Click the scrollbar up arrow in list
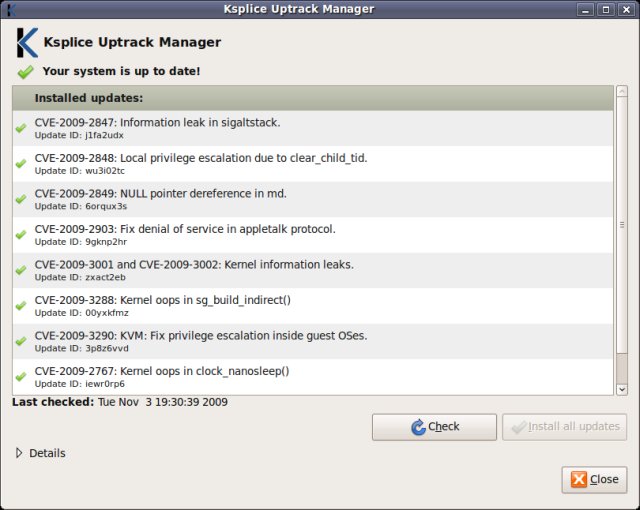Screen dimensions: 640x510 [x=621, y=92]
